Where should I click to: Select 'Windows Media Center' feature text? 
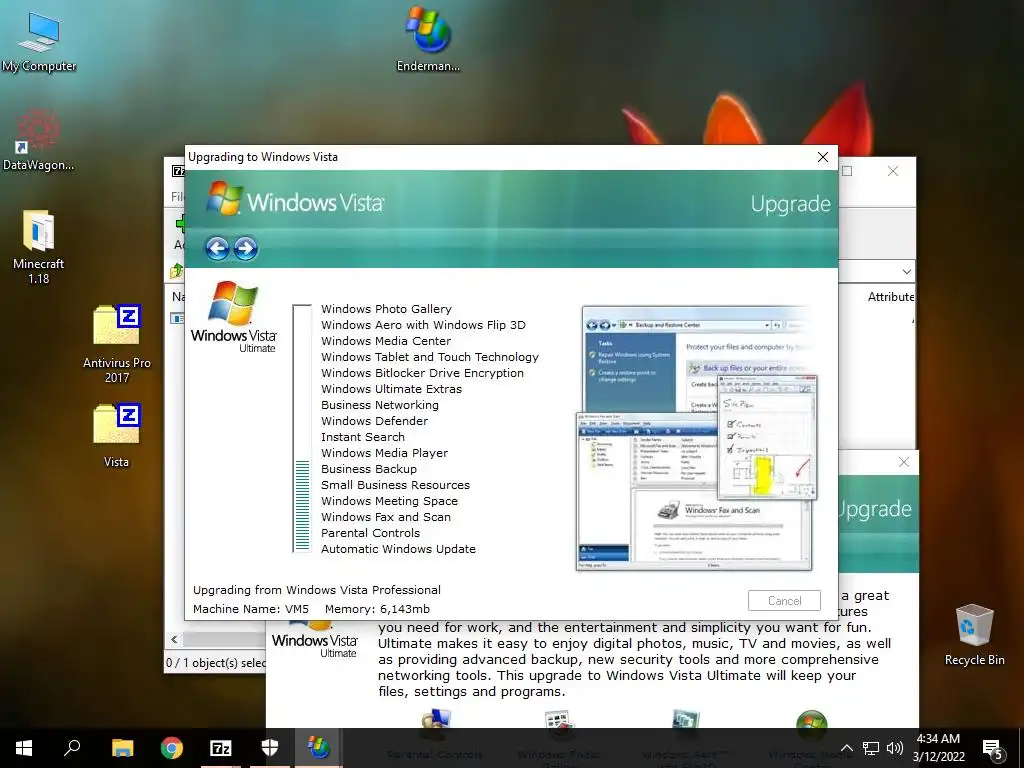point(386,341)
